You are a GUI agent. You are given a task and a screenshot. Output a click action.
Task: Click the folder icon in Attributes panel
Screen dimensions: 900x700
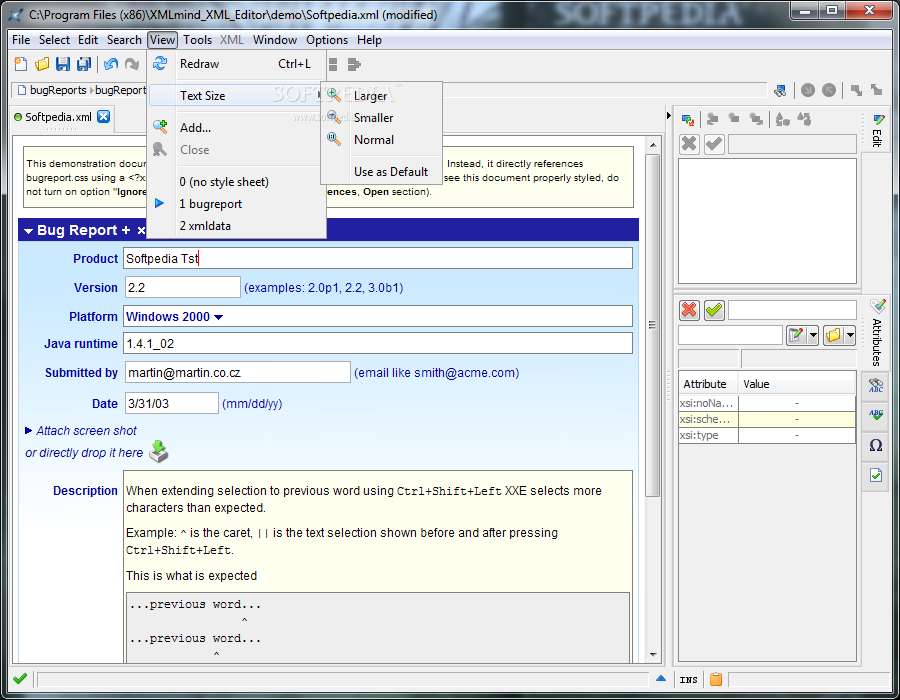point(833,335)
